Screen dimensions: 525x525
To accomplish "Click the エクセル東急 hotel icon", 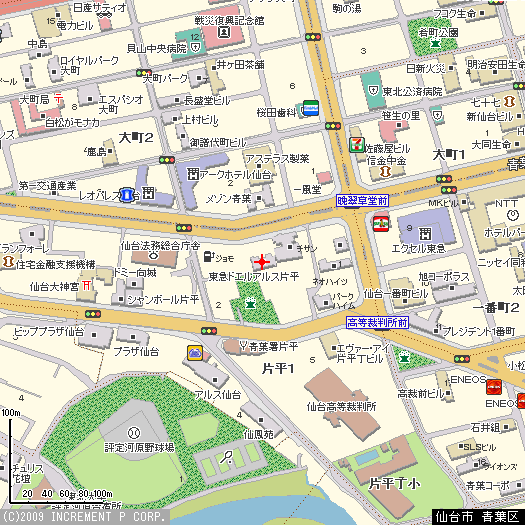I will 425,233.
